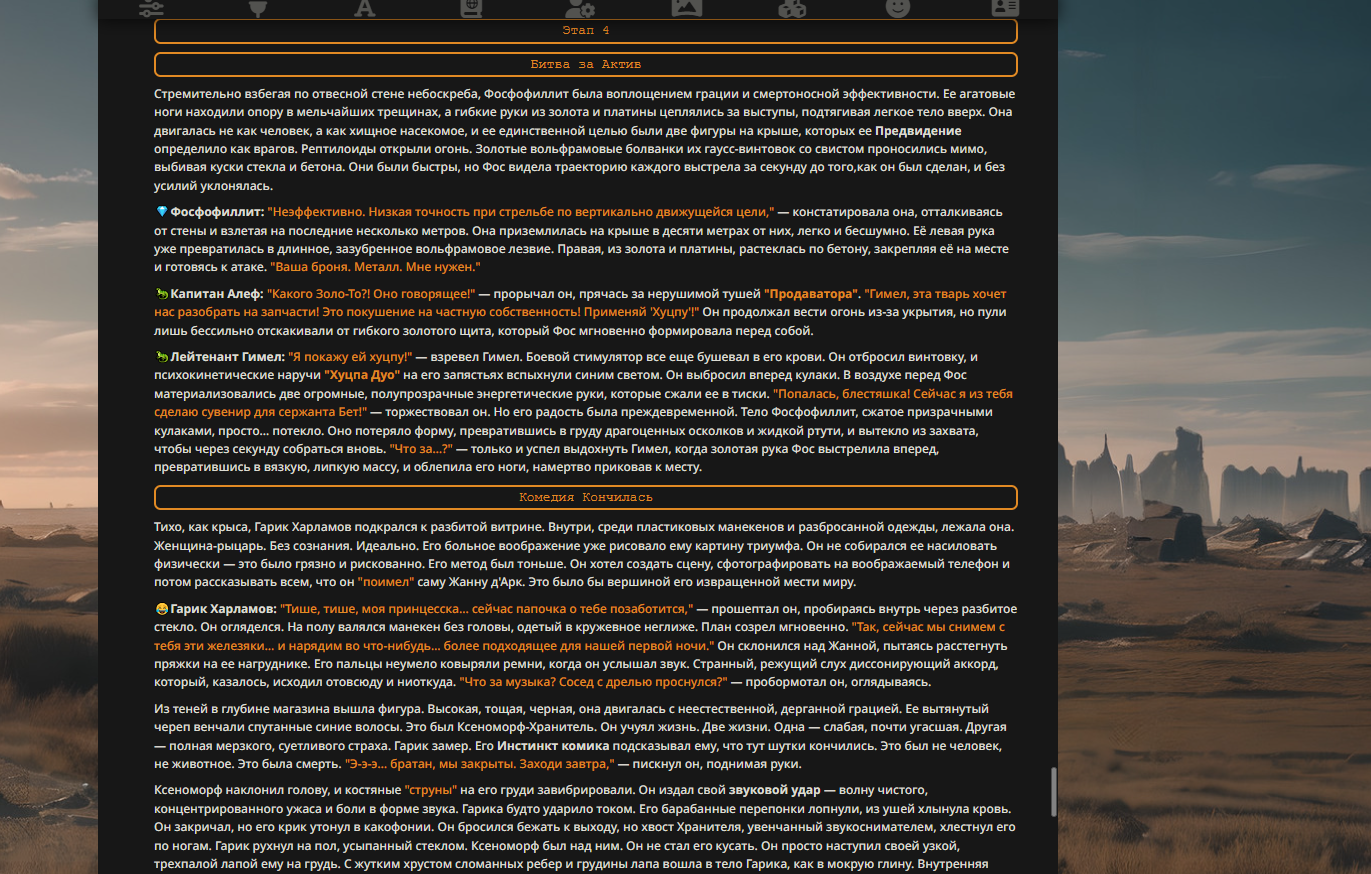This screenshot has width=1371, height=874.
Task: Click the quote 'Я покажу ей хуцпу!'
Action: click(350, 356)
